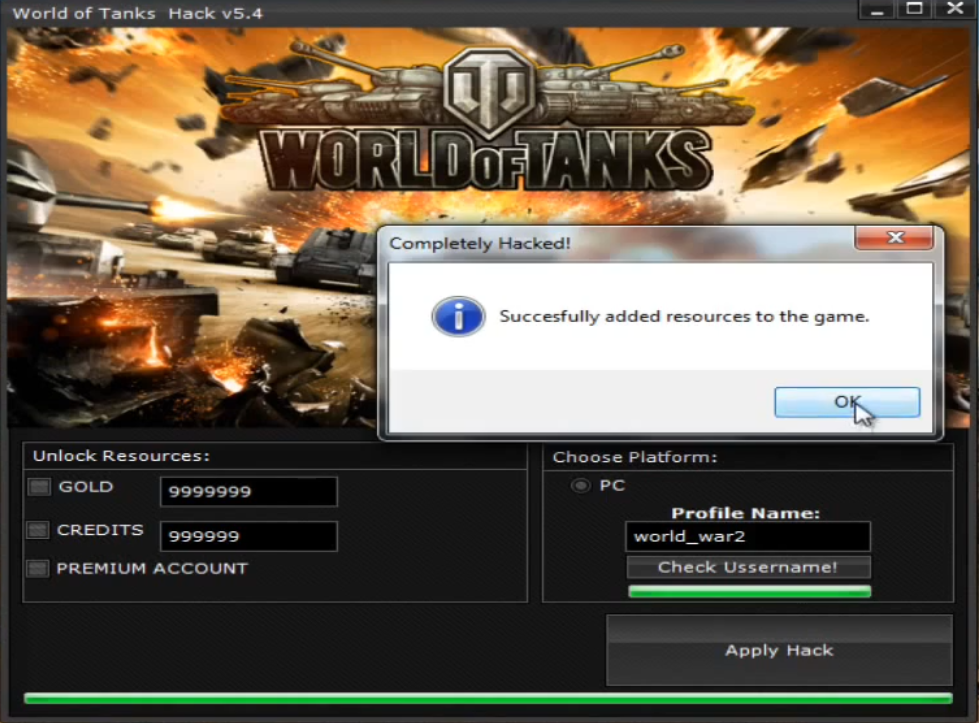The height and width of the screenshot is (723, 979).
Task: Click the 'Completely Hacked!' dialog title
Action: click(x=480, y=243)
